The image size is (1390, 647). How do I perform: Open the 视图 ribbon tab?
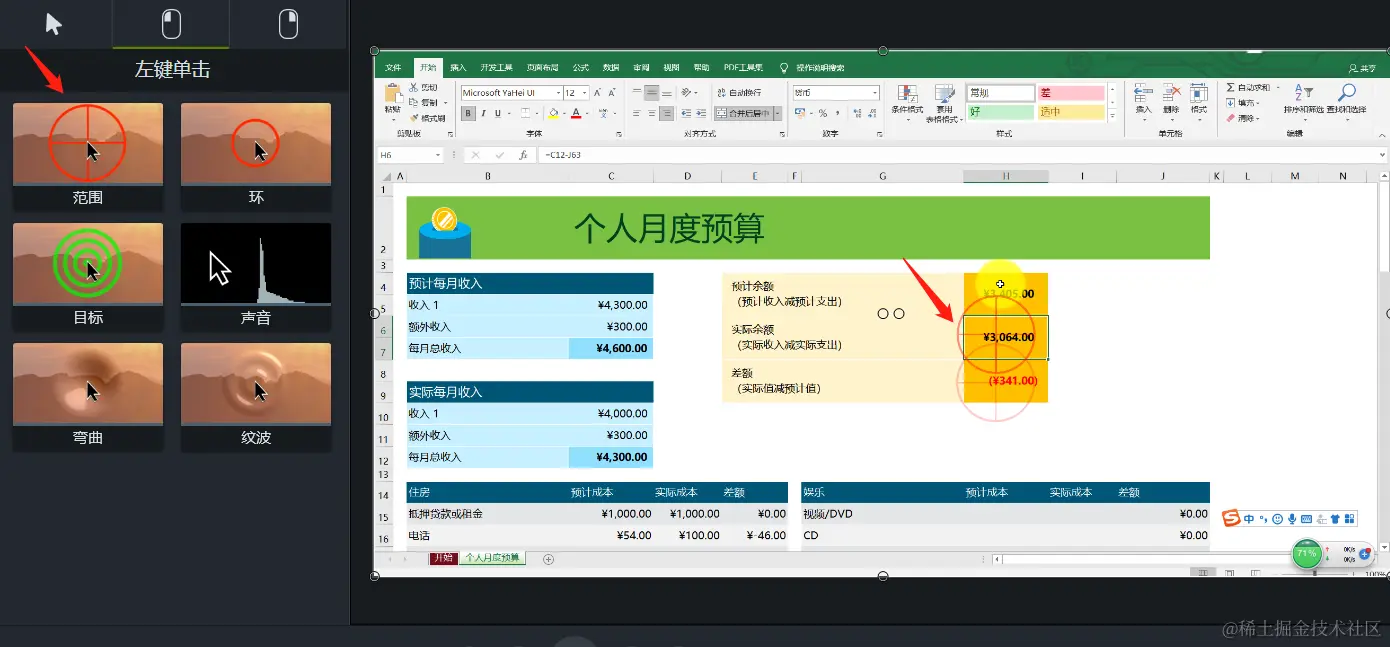671,68
